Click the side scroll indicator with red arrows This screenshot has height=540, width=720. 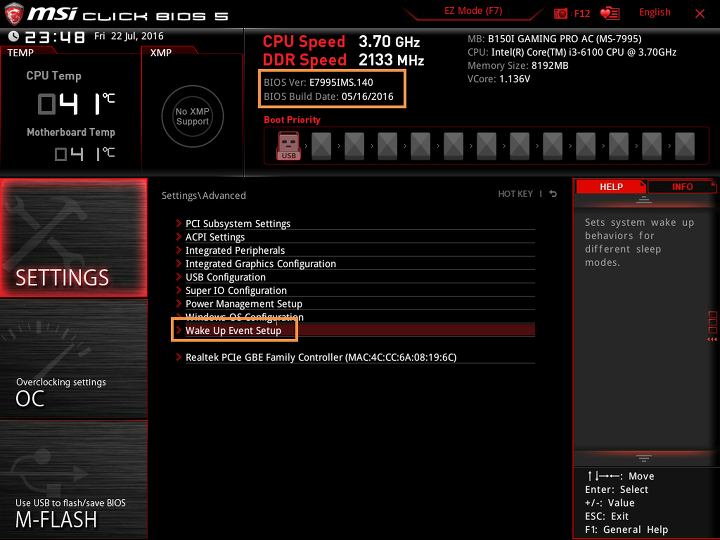pyautogui.click(x=712, y=326)
